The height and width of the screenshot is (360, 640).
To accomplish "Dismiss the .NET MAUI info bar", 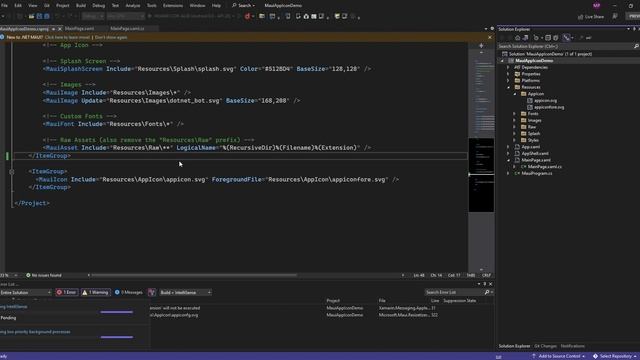I will click(x=490, y=37).
